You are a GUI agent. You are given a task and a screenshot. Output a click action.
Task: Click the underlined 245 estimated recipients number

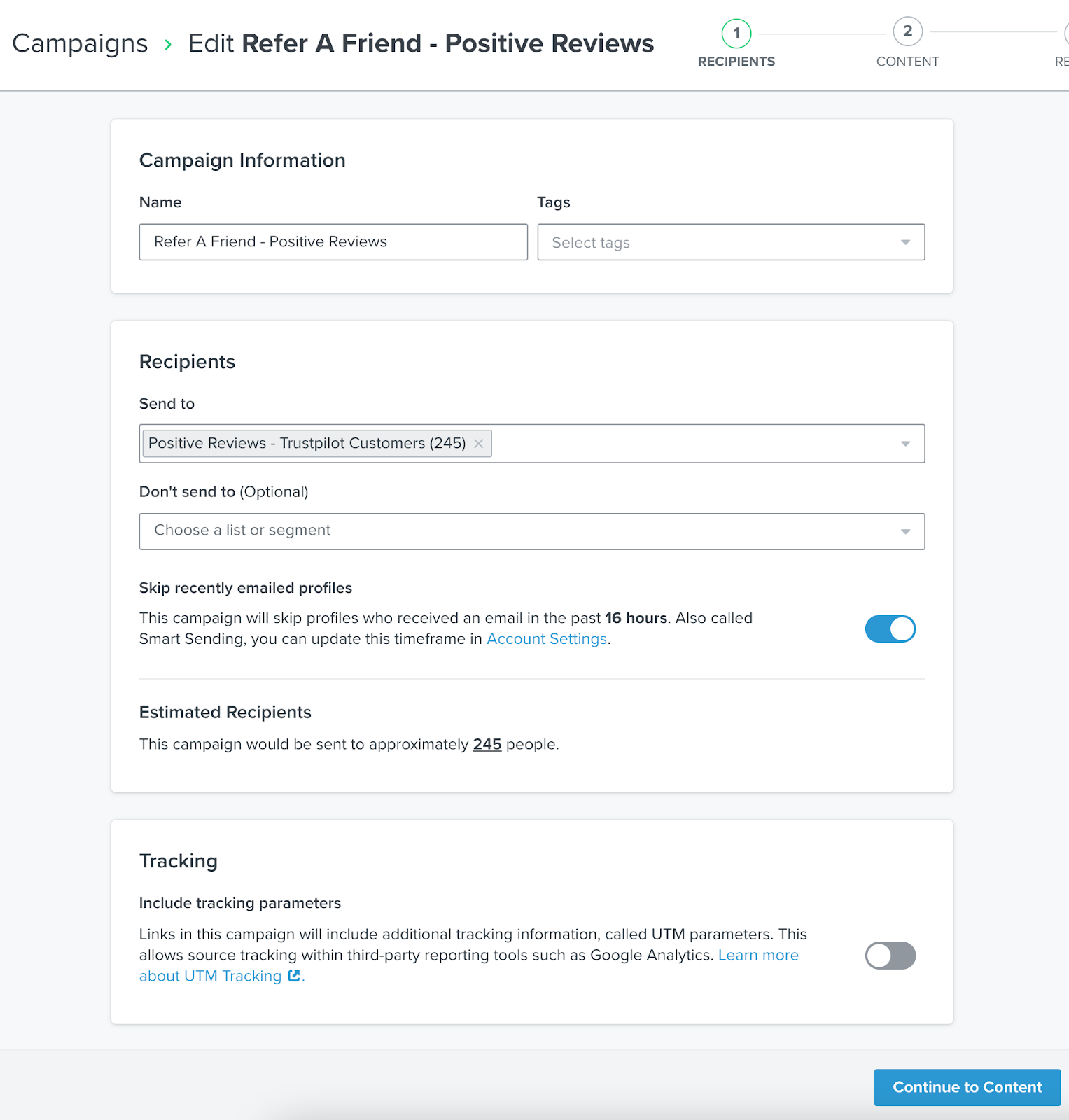pyautogui.click(x=487, y=744)
